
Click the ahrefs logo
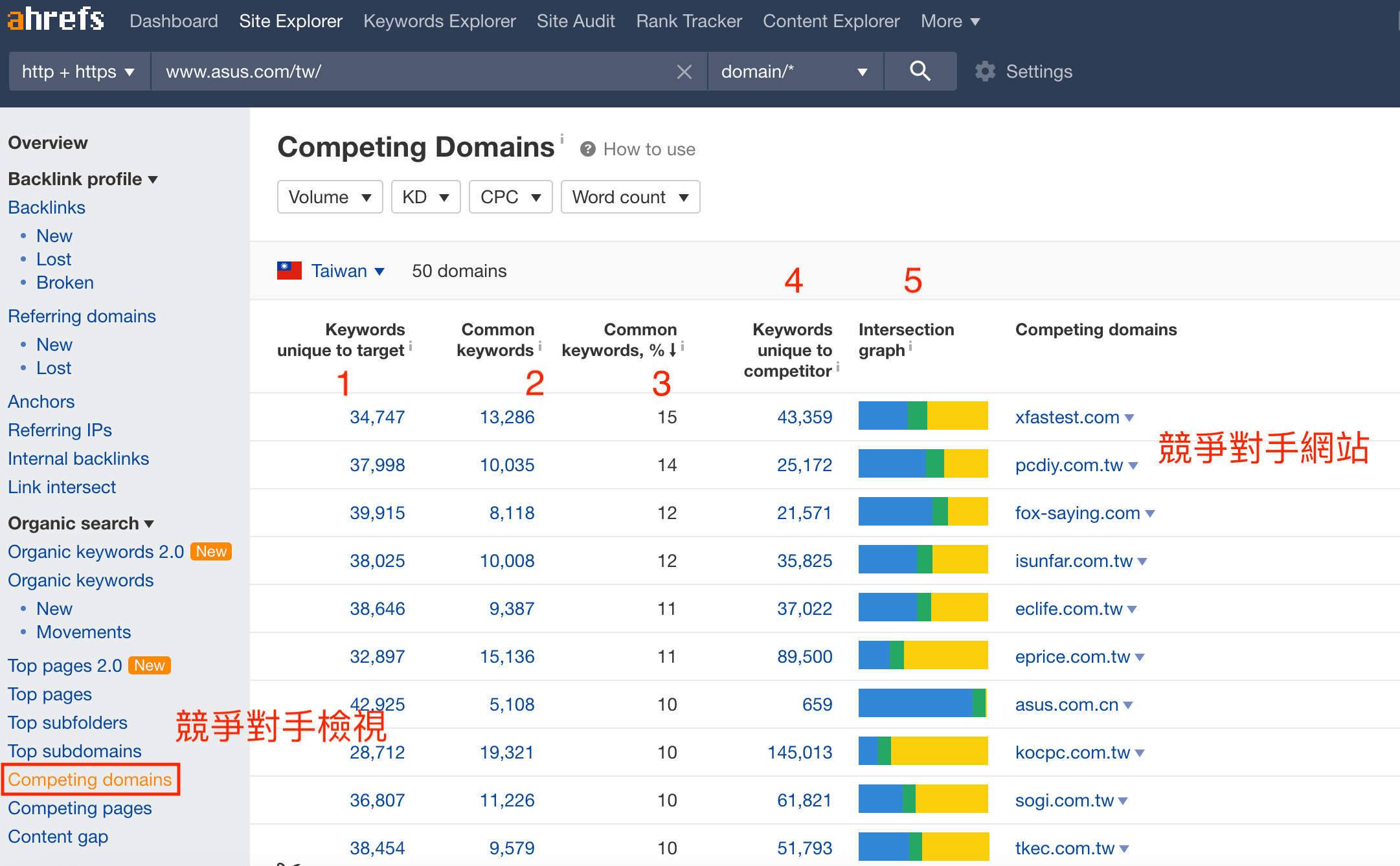click(x=56, y=19)
